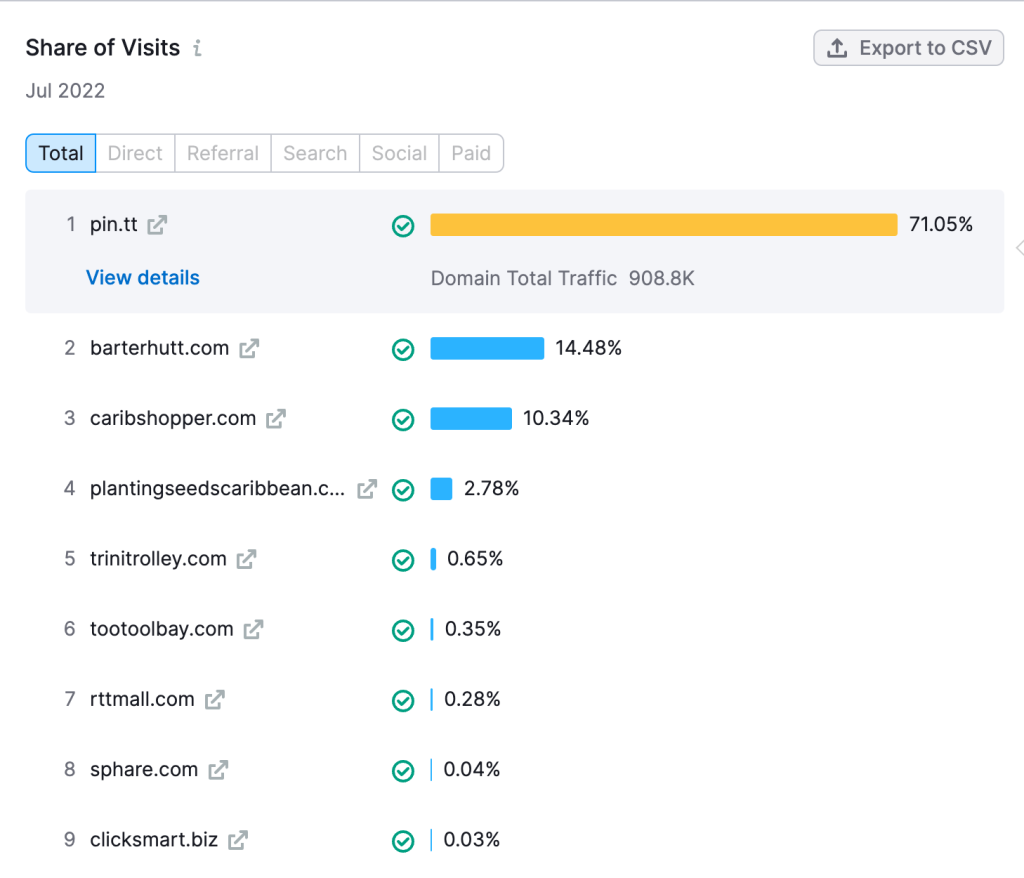
Task: Click the barterhutt.com domain name
Action: (159, 348)
